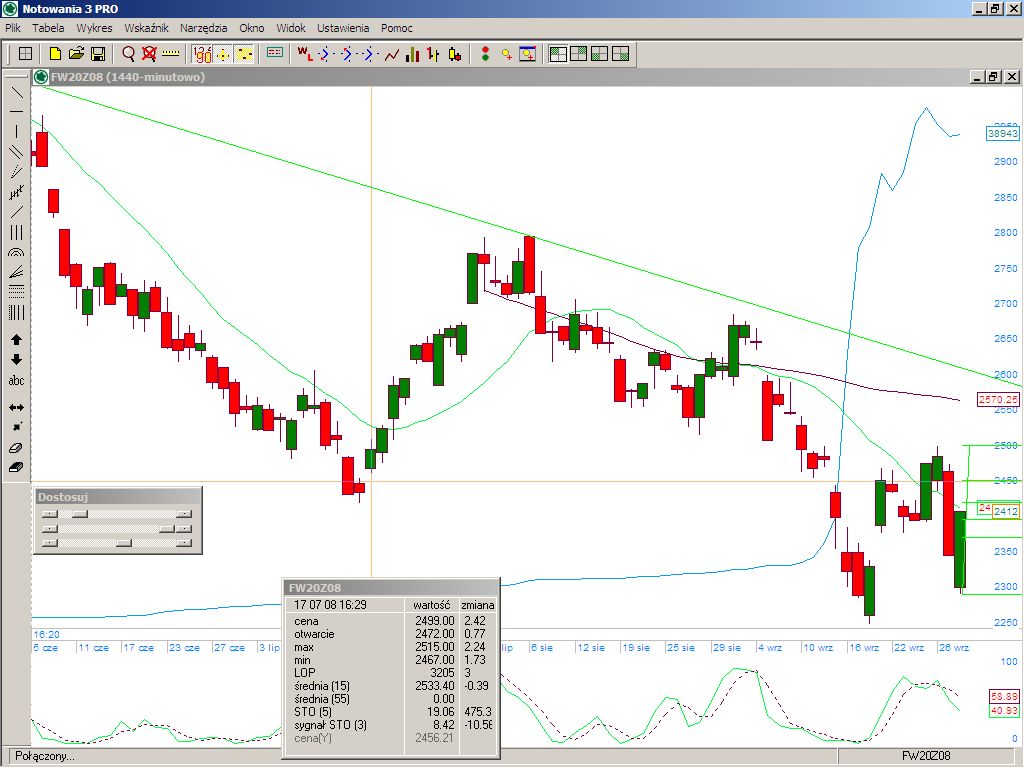Viewport: 1024px width, 768px height.
Task: Switch to candlestick chart icon
Action: [x=455, y=54]
